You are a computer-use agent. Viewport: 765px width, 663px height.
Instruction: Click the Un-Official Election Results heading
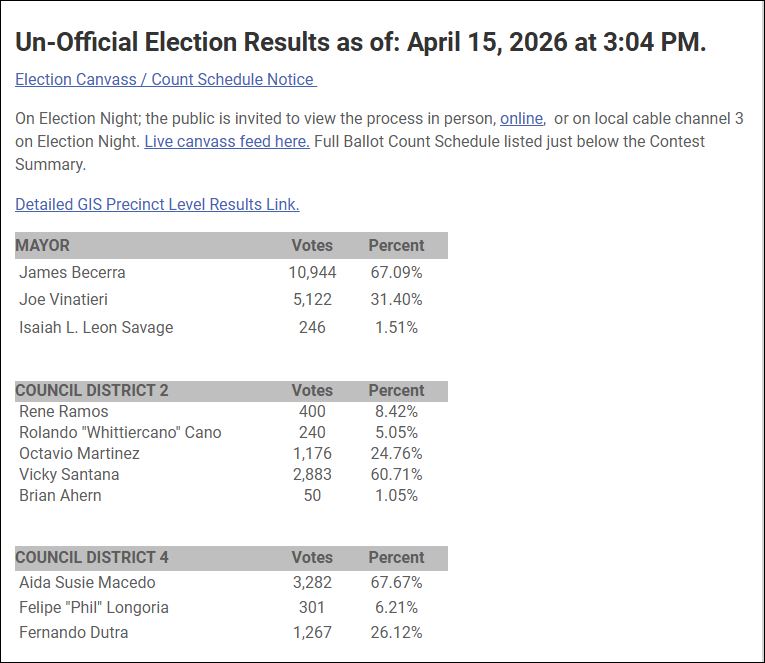[360, 42]
